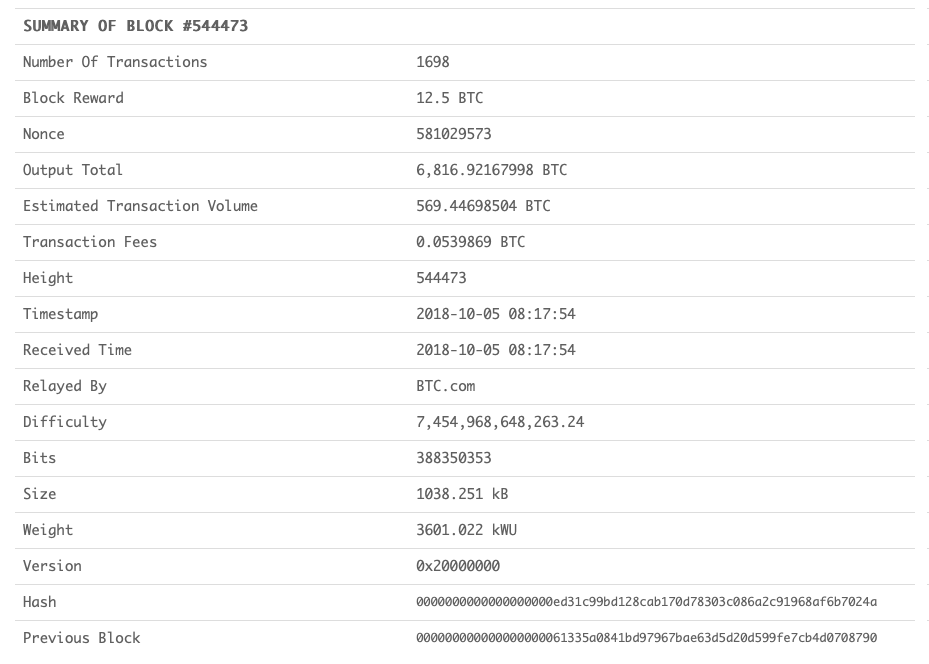This screenshot has height=664, width=929.
Task: Click the Output Total amount 6,816.92167998 BTC
Action: pyautogui.click(x=491, y=170)
